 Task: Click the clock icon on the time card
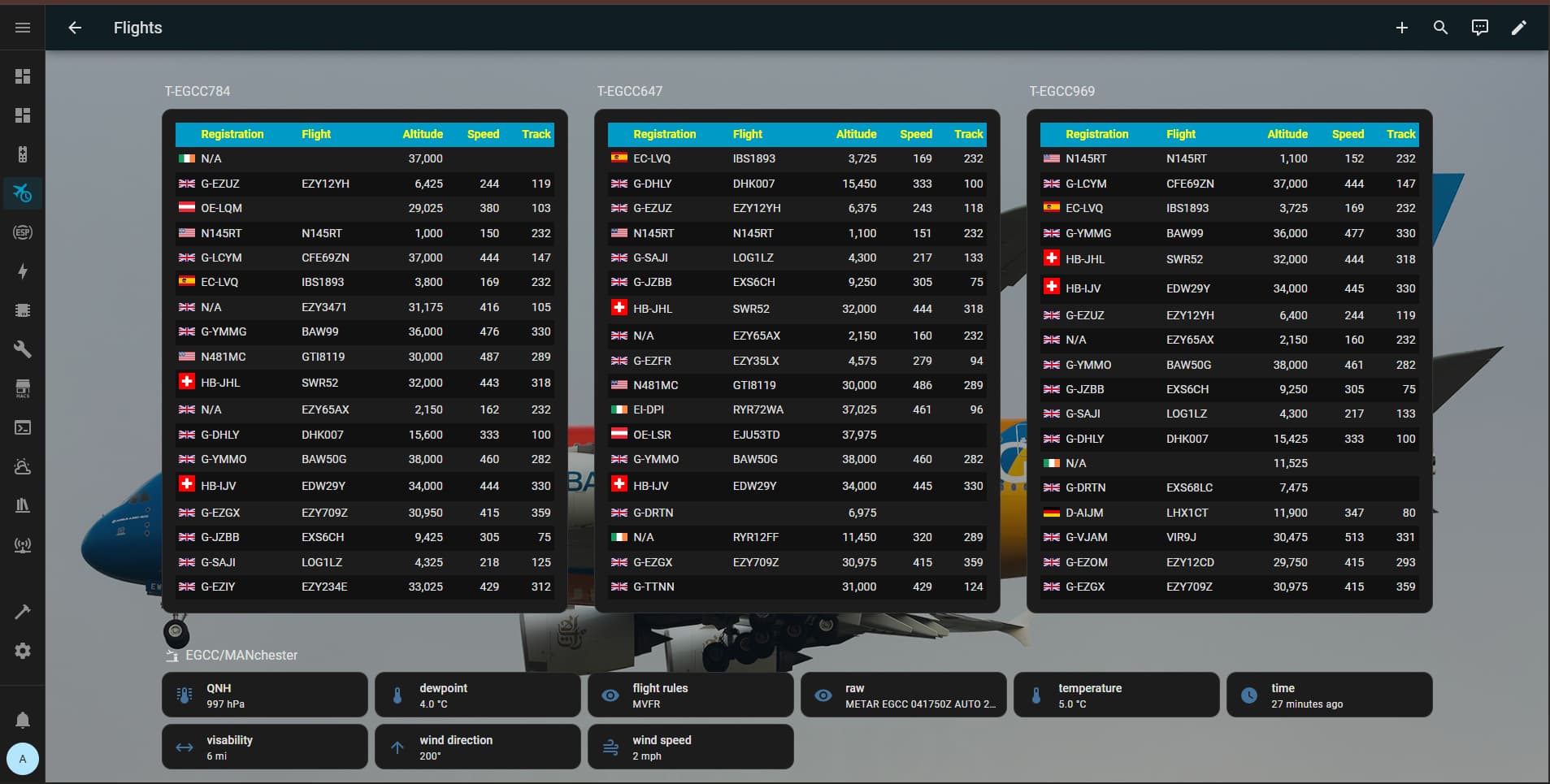coord(1249,695)
